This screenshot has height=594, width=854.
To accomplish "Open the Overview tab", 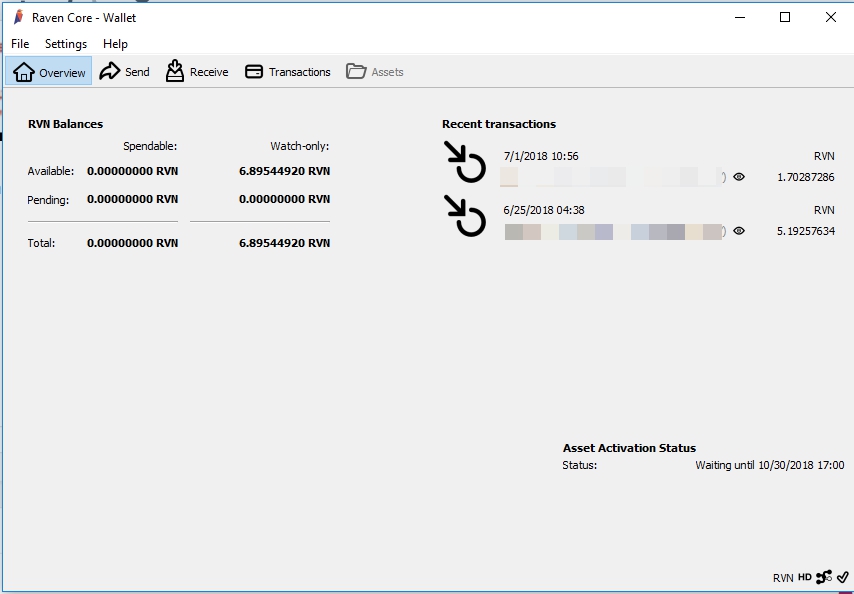I will tap(49, 71).
